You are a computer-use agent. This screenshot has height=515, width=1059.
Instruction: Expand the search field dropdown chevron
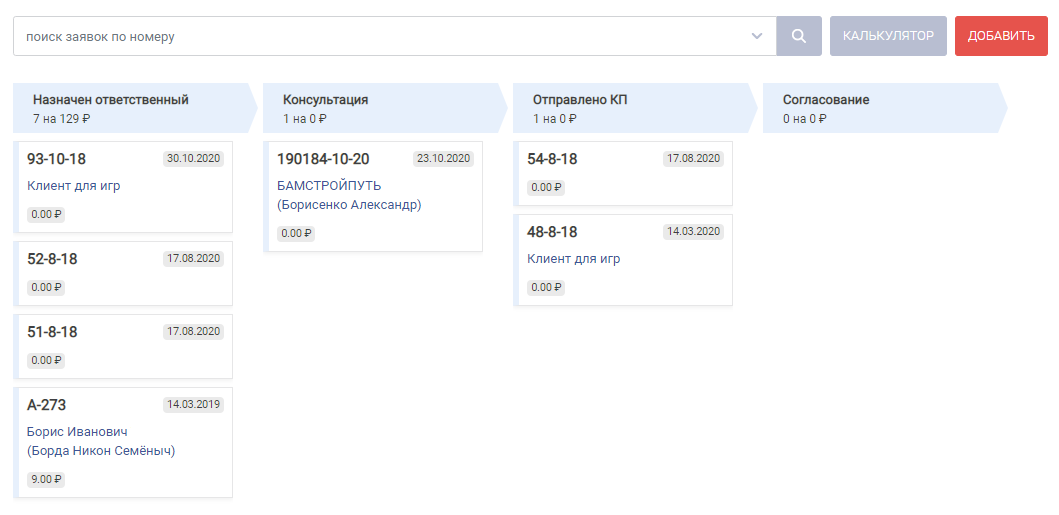(757, 36)
